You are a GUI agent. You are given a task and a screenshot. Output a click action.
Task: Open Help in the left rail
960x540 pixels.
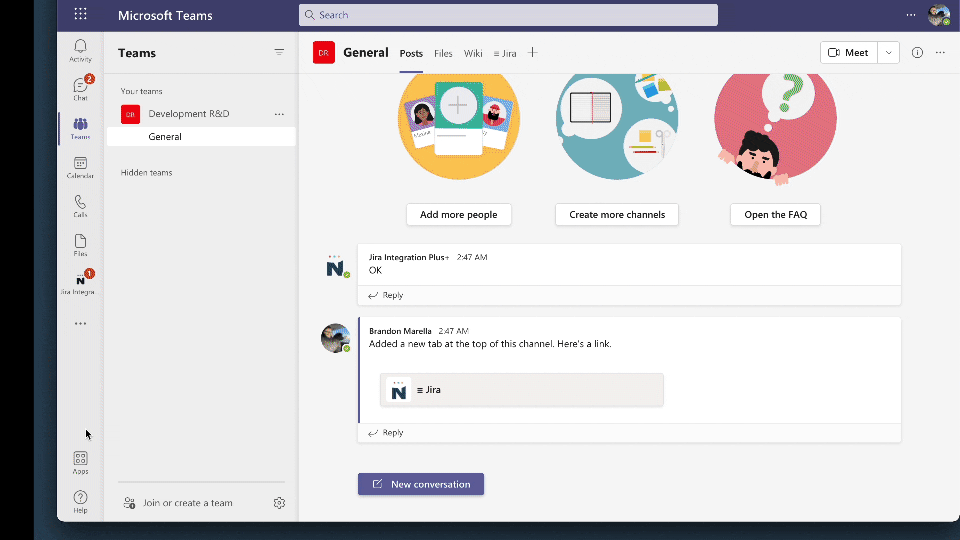coord(80,501)
